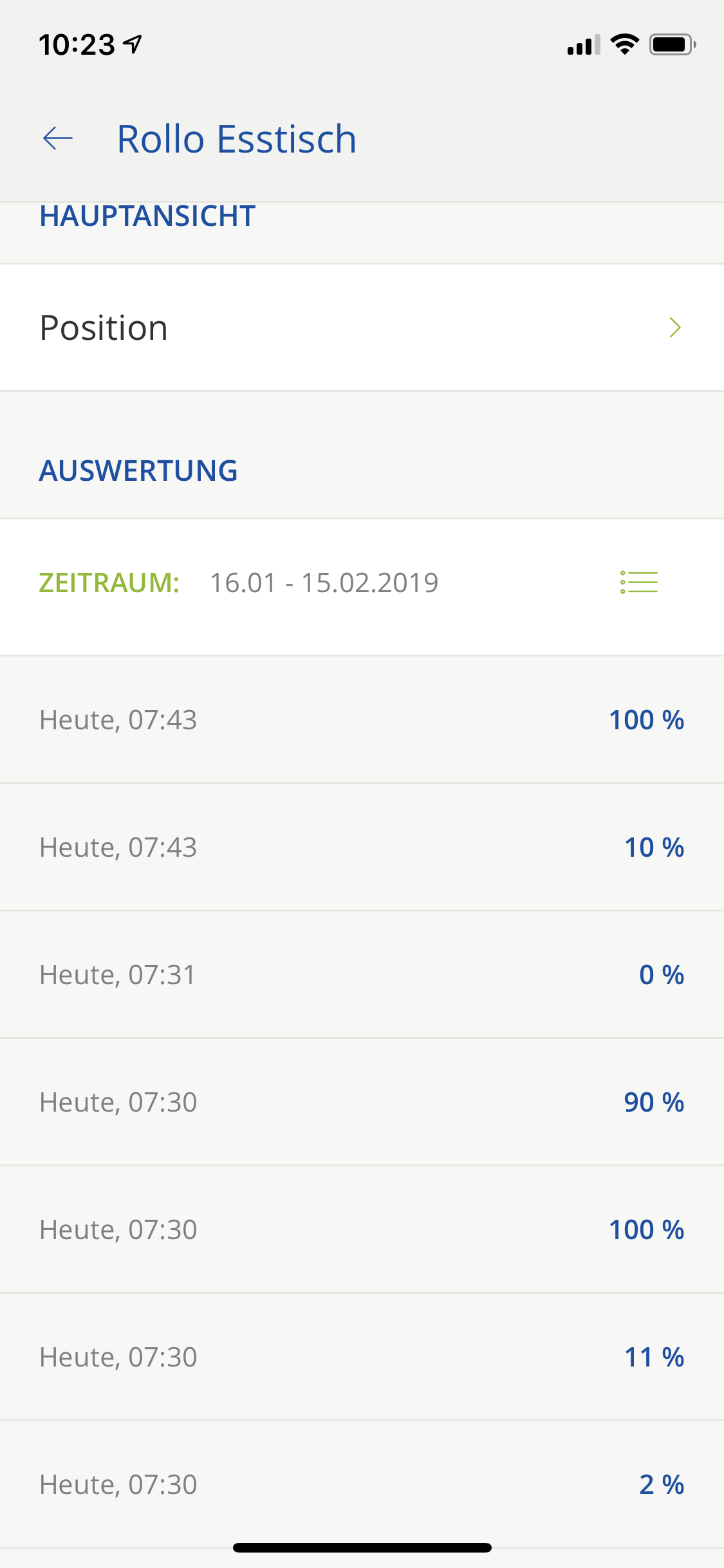Select the Zeitraum date range 16.01 - 15.02.2019
The width and height of the screenshot is (724, 1568).
(324, 583)
